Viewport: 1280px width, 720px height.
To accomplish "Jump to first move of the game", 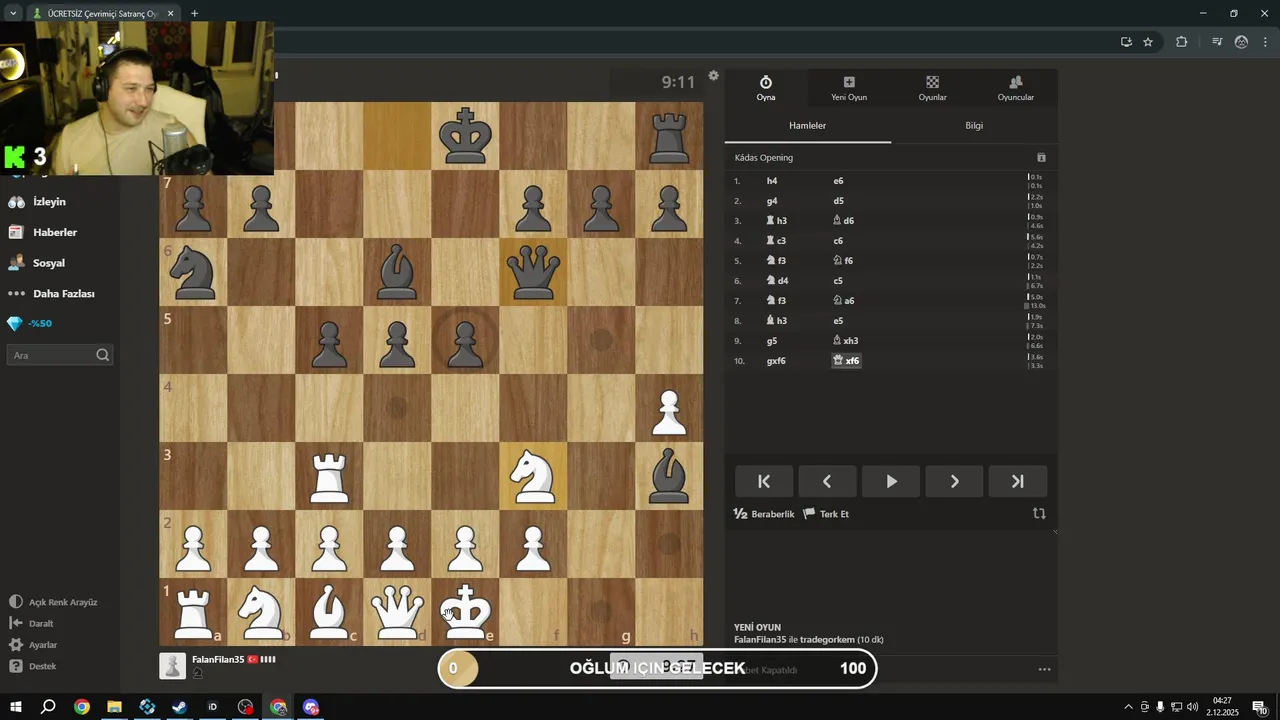I will (764, 481).
